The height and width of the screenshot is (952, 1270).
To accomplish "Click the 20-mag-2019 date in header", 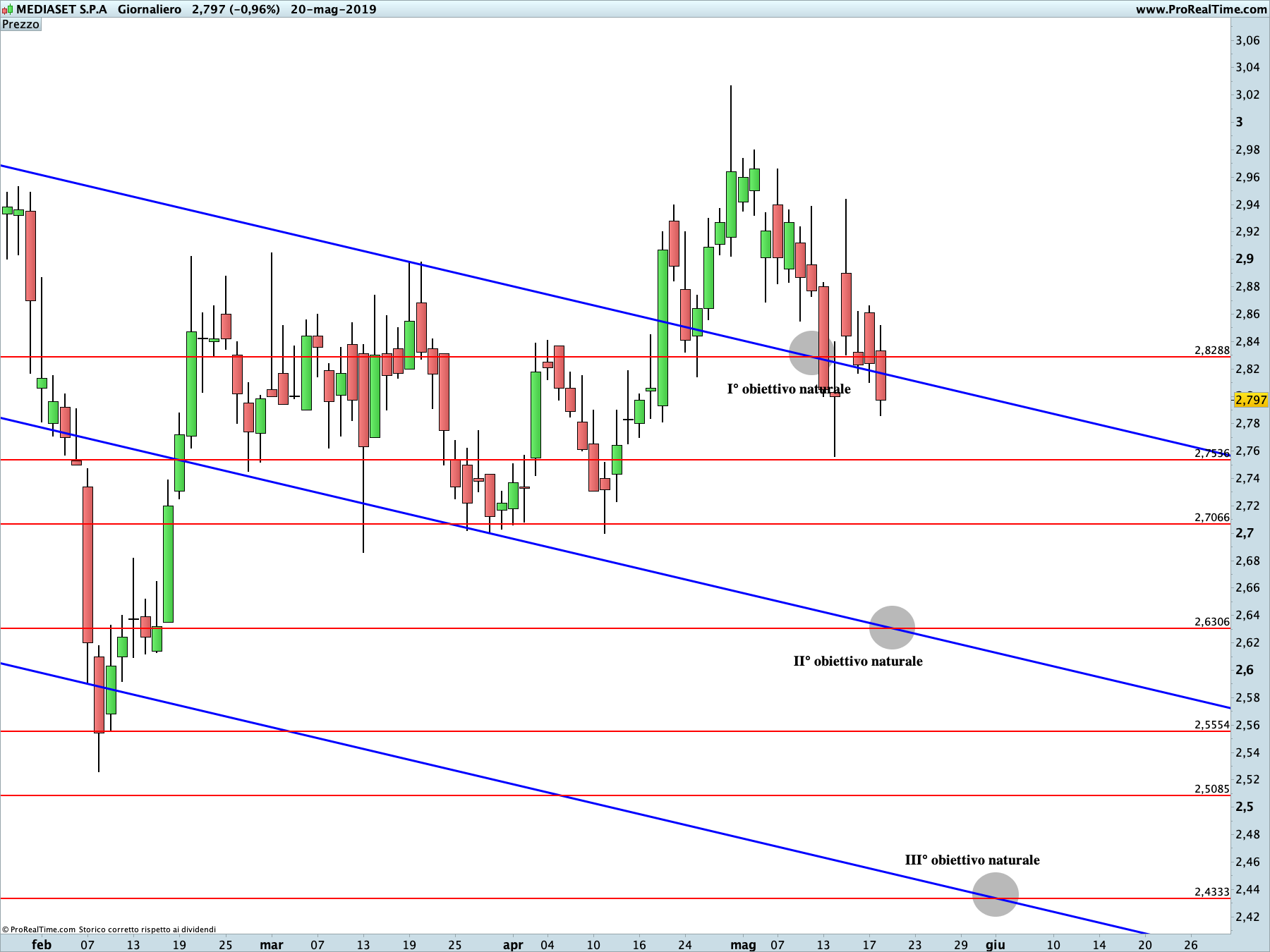I will pyautogui.click(x=333, y=9).
